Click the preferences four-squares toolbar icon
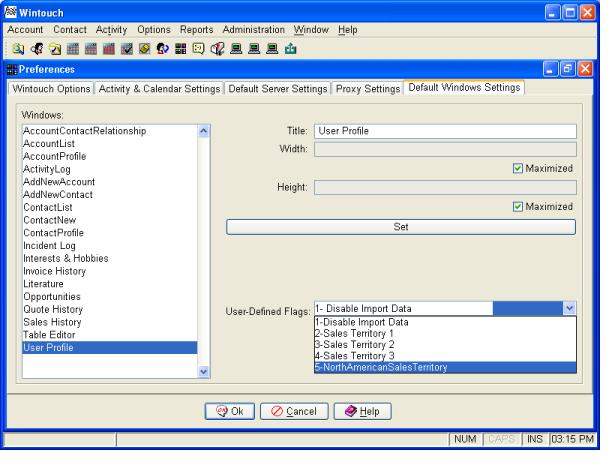This screenshot has width=612, height=468. point(181,49)
